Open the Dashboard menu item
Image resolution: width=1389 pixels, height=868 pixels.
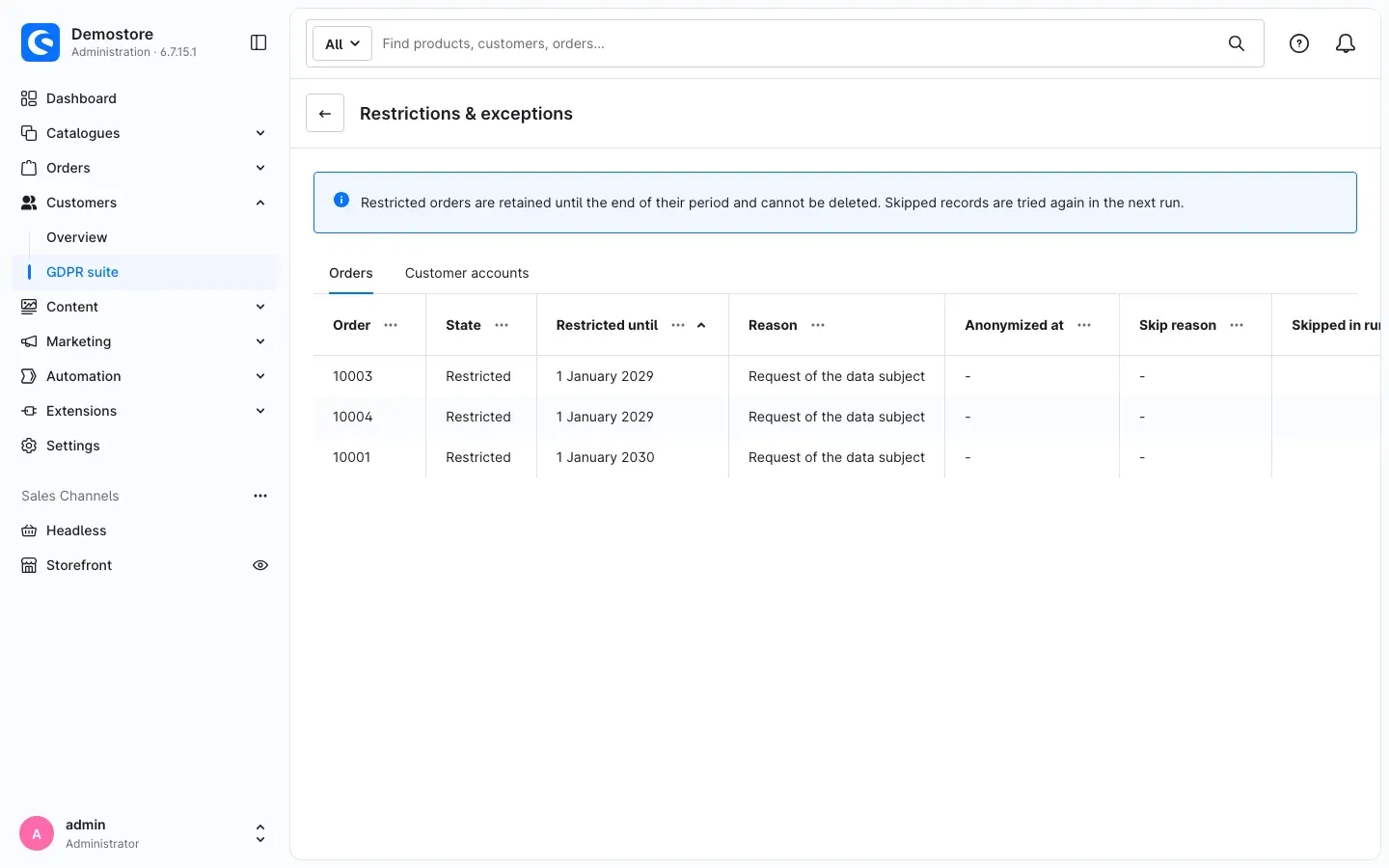145,98
